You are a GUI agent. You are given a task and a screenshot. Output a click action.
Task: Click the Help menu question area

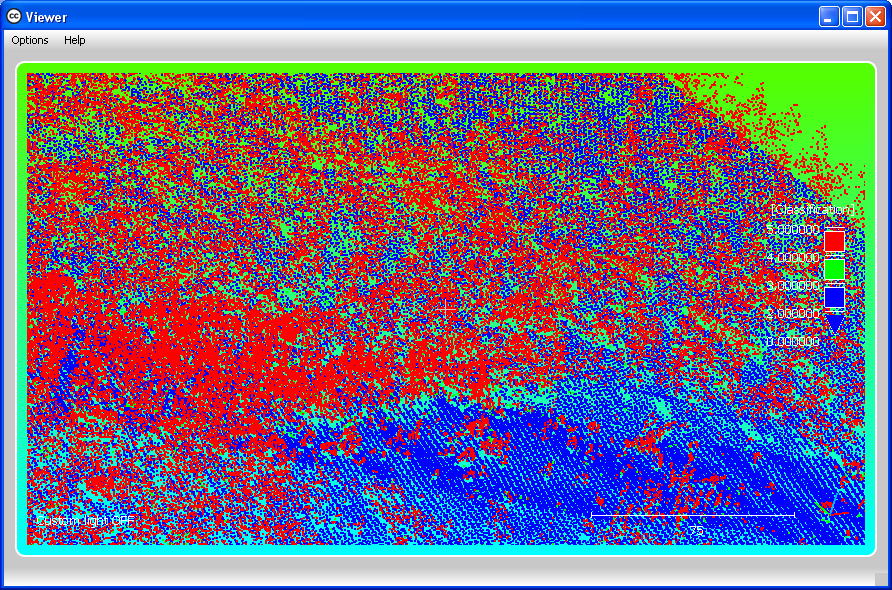[x=74, y=40]
